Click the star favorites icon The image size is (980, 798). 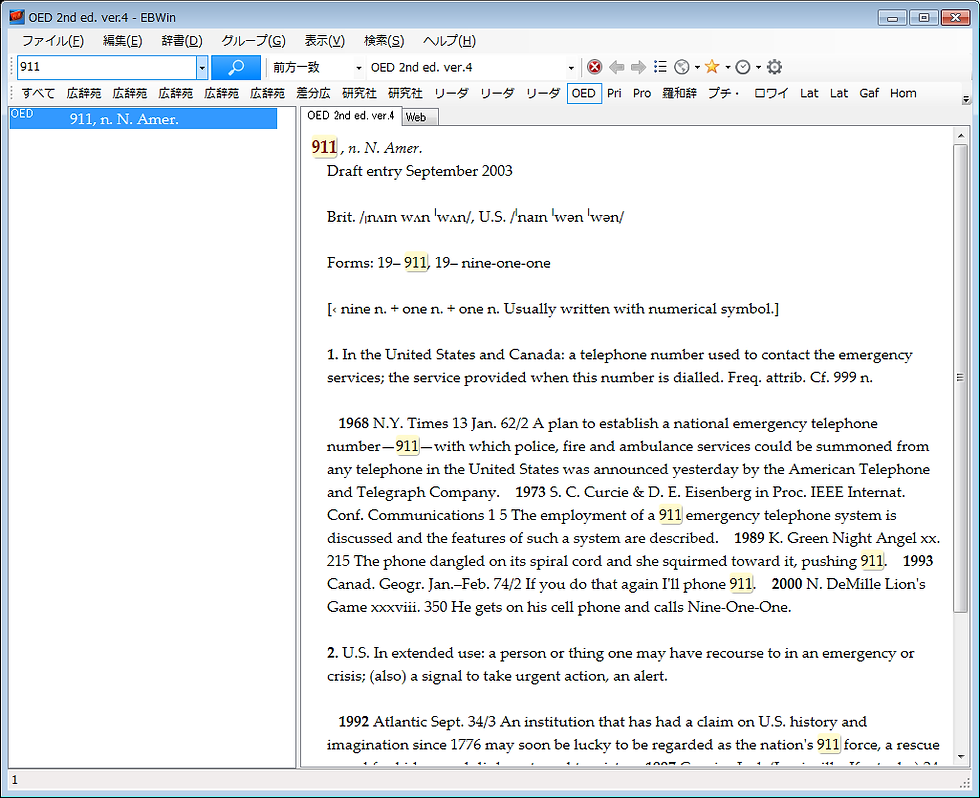pyautogui.click(x=712, y=67)
